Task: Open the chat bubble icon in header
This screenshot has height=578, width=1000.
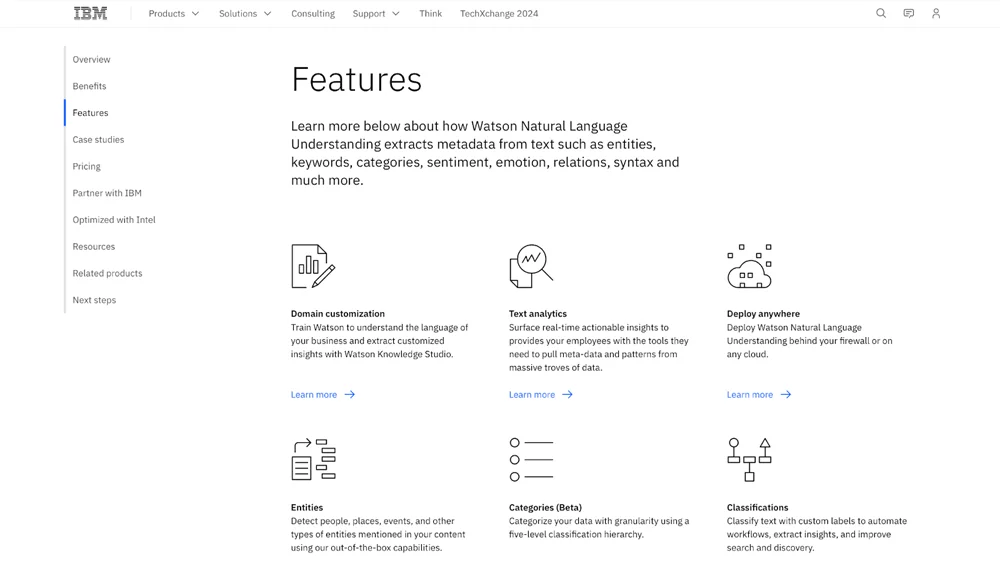Action: 909,13
